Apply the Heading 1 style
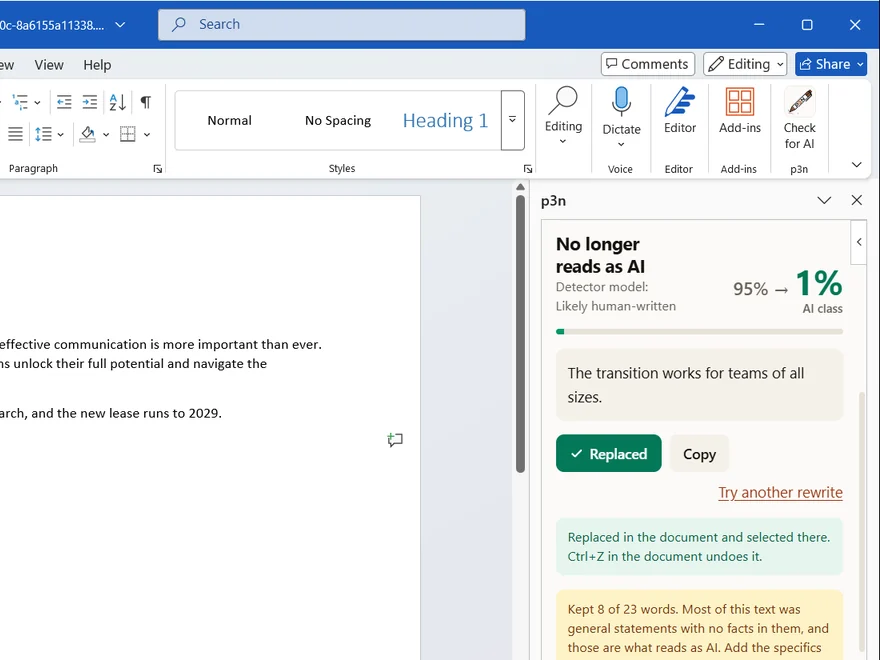Screen dimensions: 880x660 pos(446,120)
